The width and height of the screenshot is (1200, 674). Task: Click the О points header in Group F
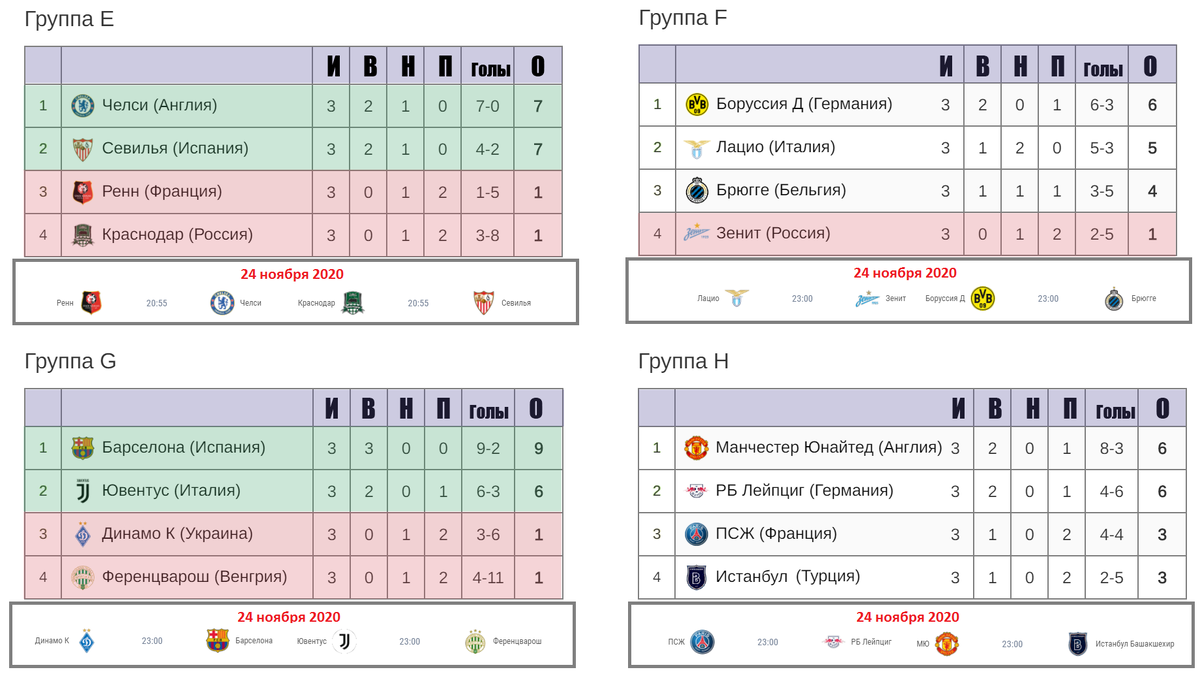[1150, 66]
